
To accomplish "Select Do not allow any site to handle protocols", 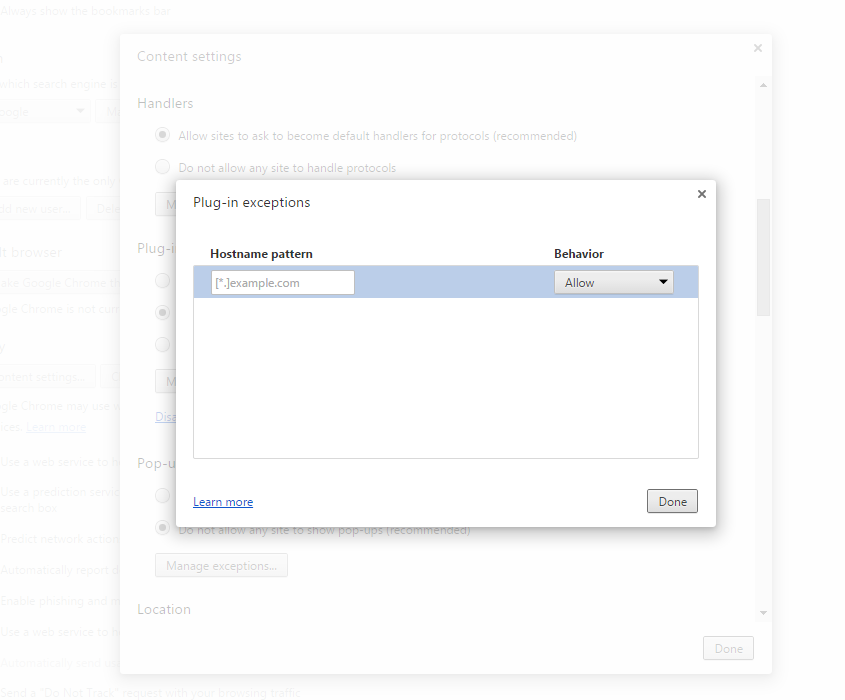I will 162,167.
